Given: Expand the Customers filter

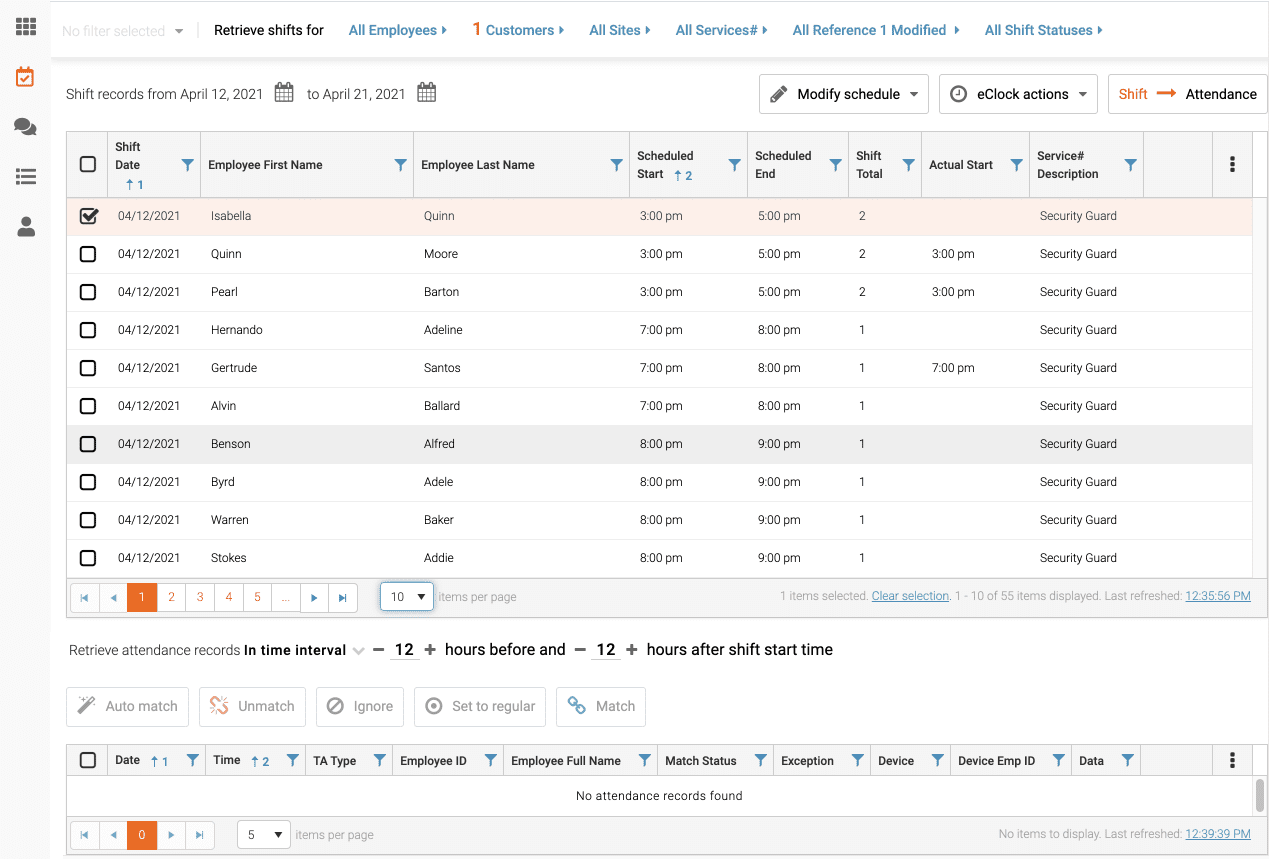Looking at the screenshot, I should pos(519,30).
